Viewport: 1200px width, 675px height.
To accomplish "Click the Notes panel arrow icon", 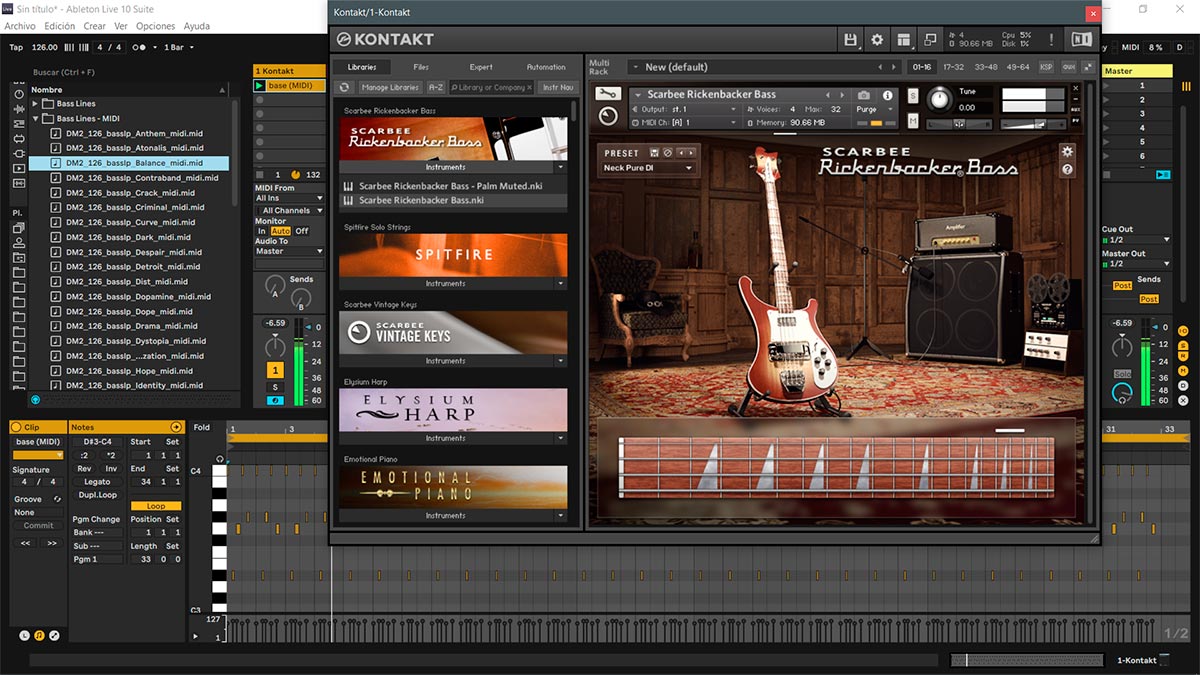I will [176, 427].
